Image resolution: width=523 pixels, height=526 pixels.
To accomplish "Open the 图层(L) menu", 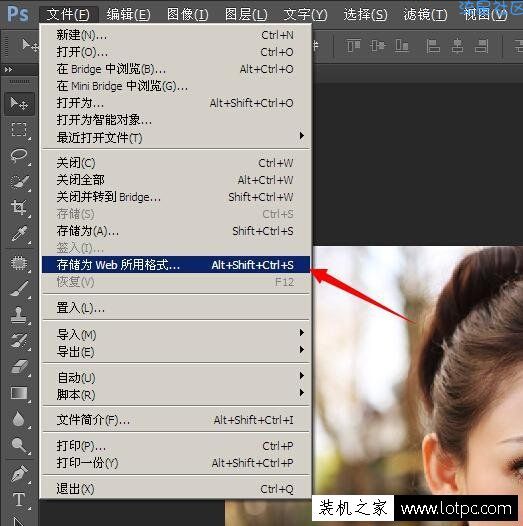I will (247, 14).
